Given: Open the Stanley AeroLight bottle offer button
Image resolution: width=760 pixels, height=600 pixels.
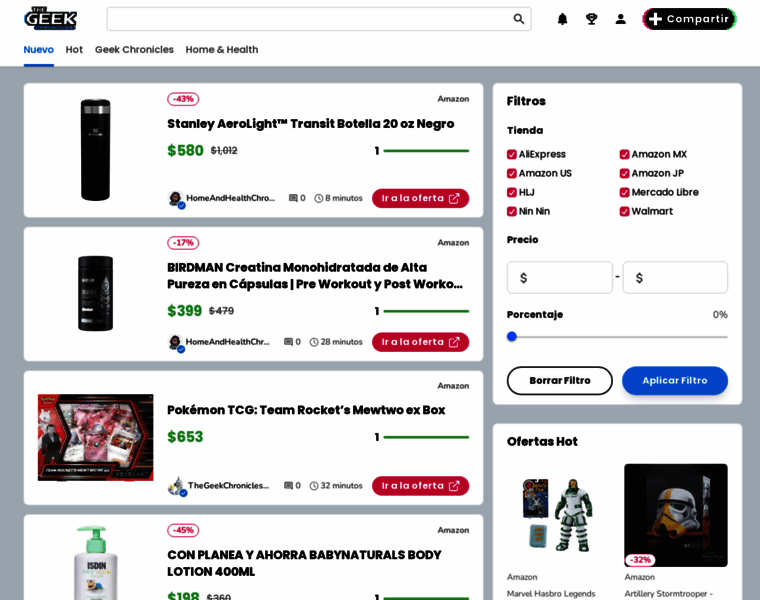Looking at the screenshot, I should tap(420, 198).
